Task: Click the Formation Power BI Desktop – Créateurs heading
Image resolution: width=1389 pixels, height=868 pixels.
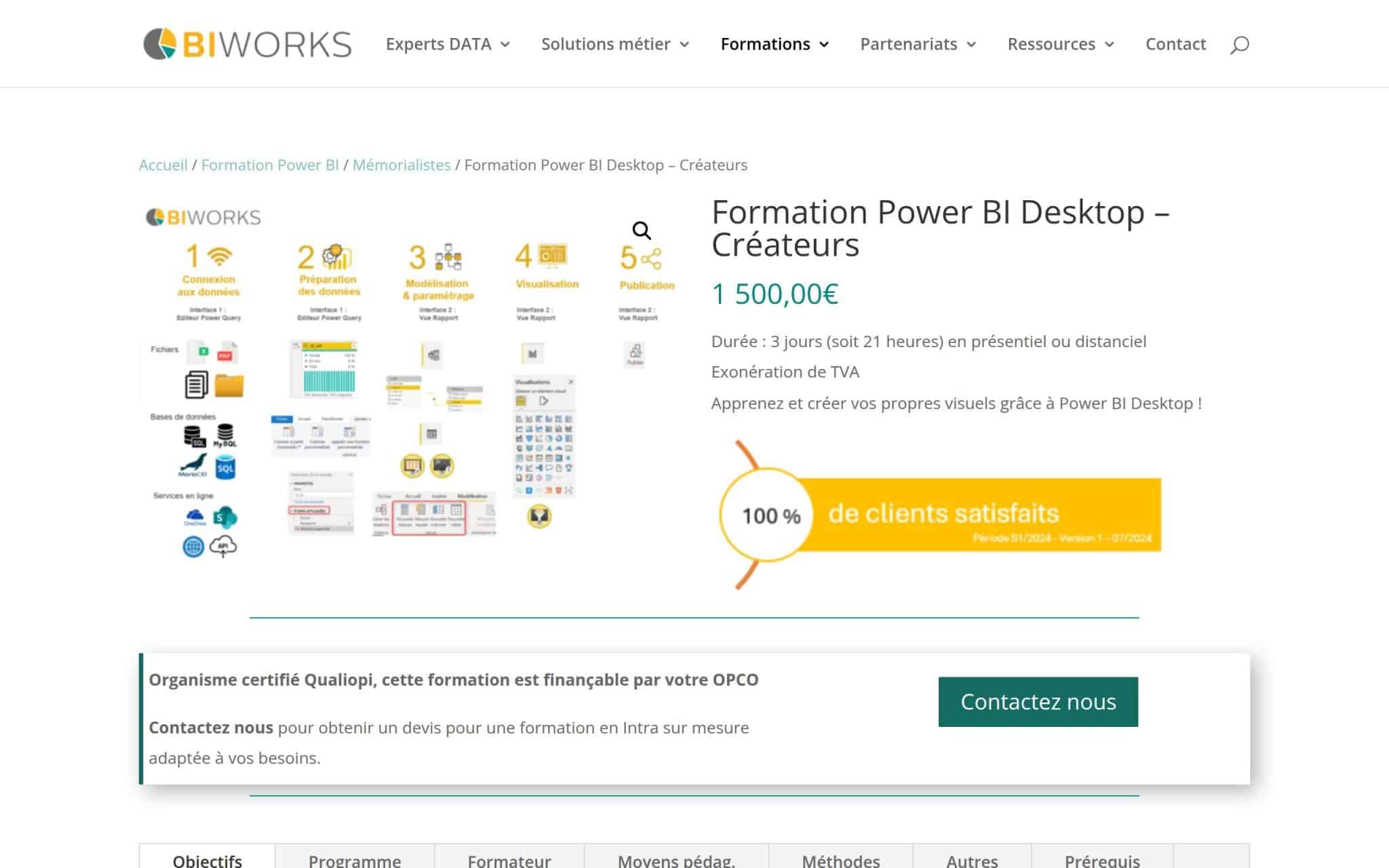Action: click(940, 228)
